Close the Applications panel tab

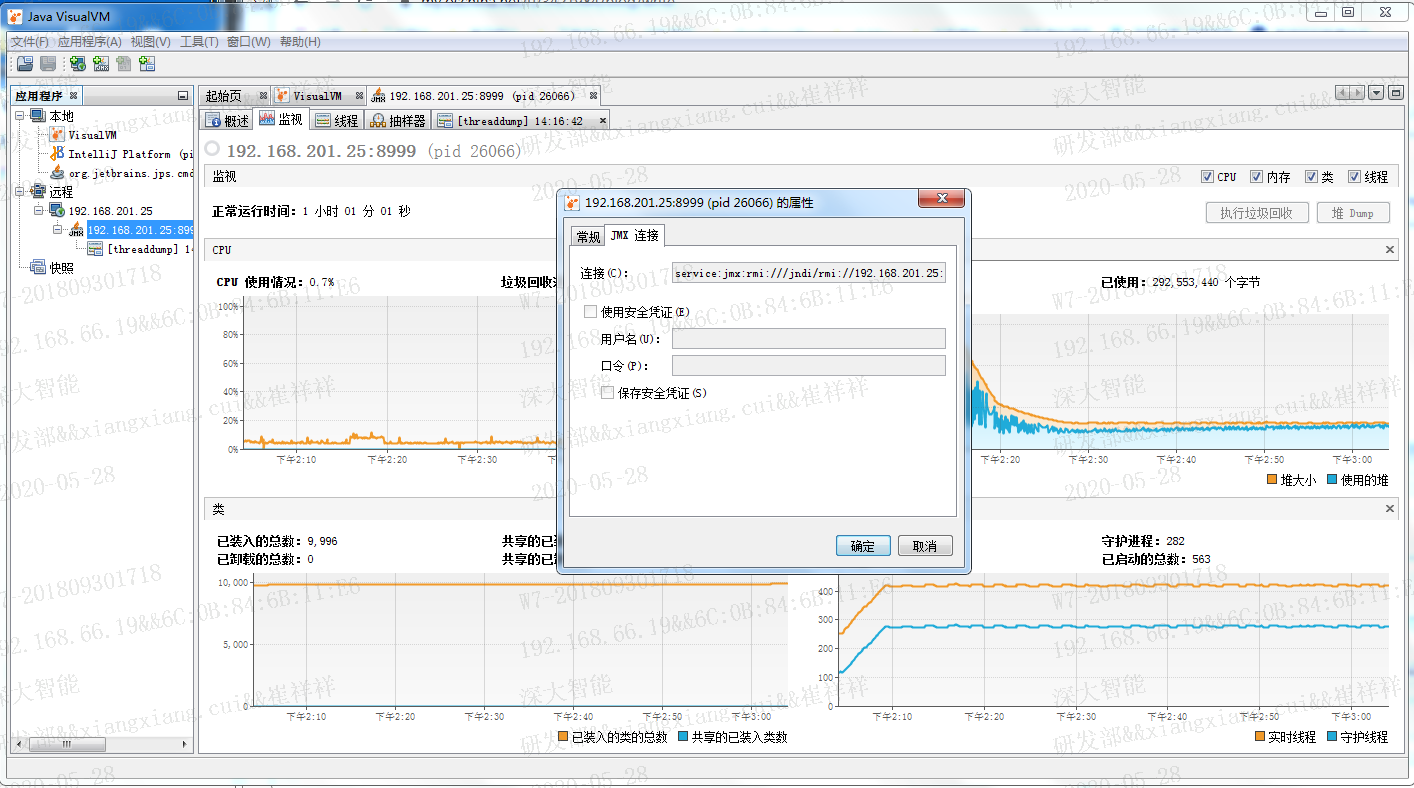[74, 96]
